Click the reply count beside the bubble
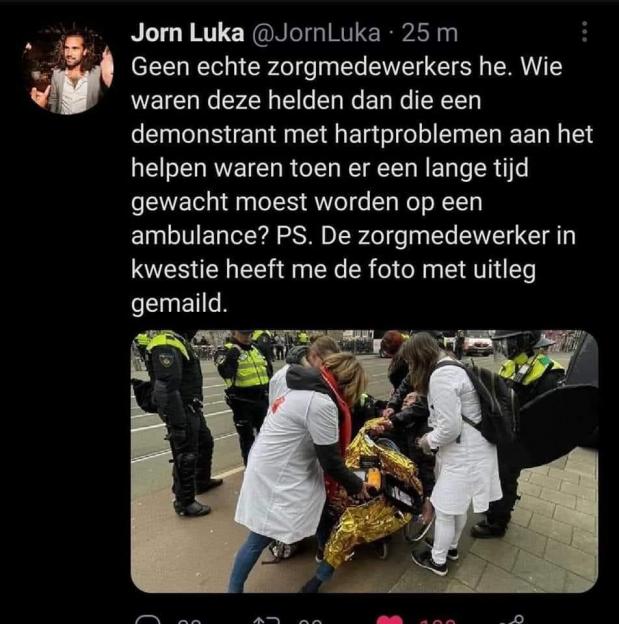The height and width of the screenshot is (624, 619). point(189,621)
